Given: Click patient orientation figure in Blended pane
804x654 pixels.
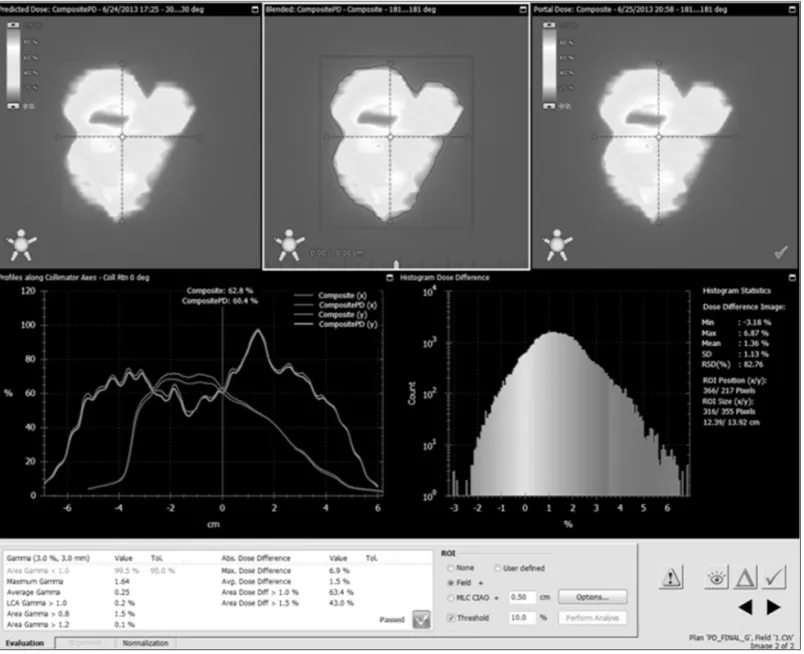Looking at the screenshot, I should [x=289, y=245].
